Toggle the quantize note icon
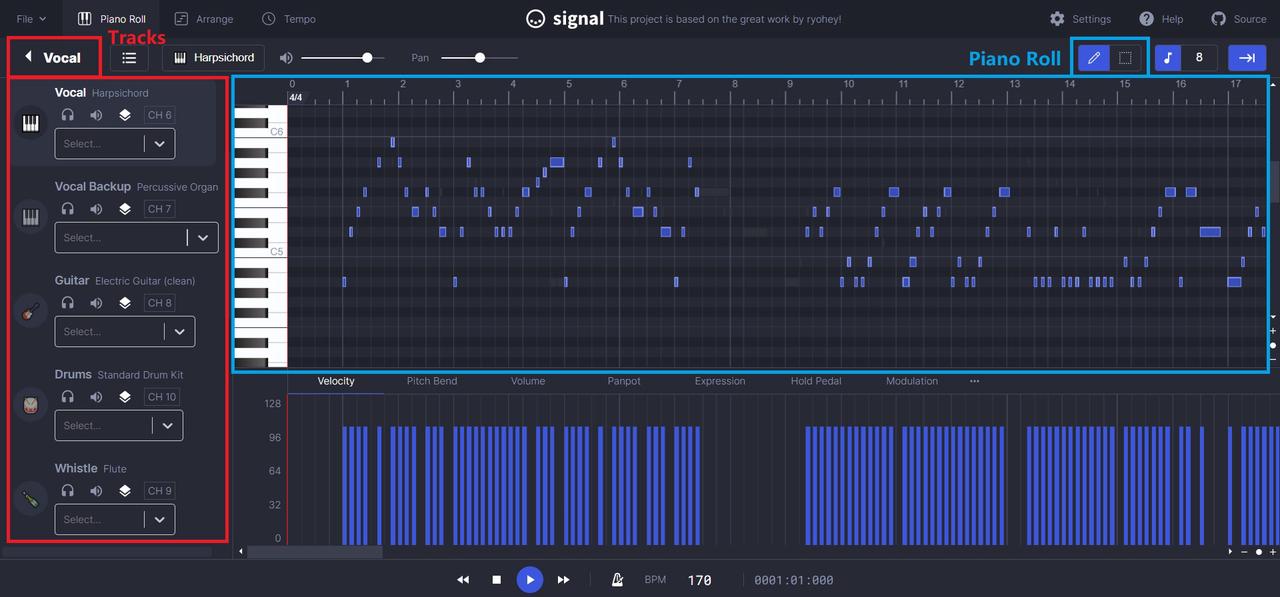This screenshot has height=597, width=1280. point(1168,58)
